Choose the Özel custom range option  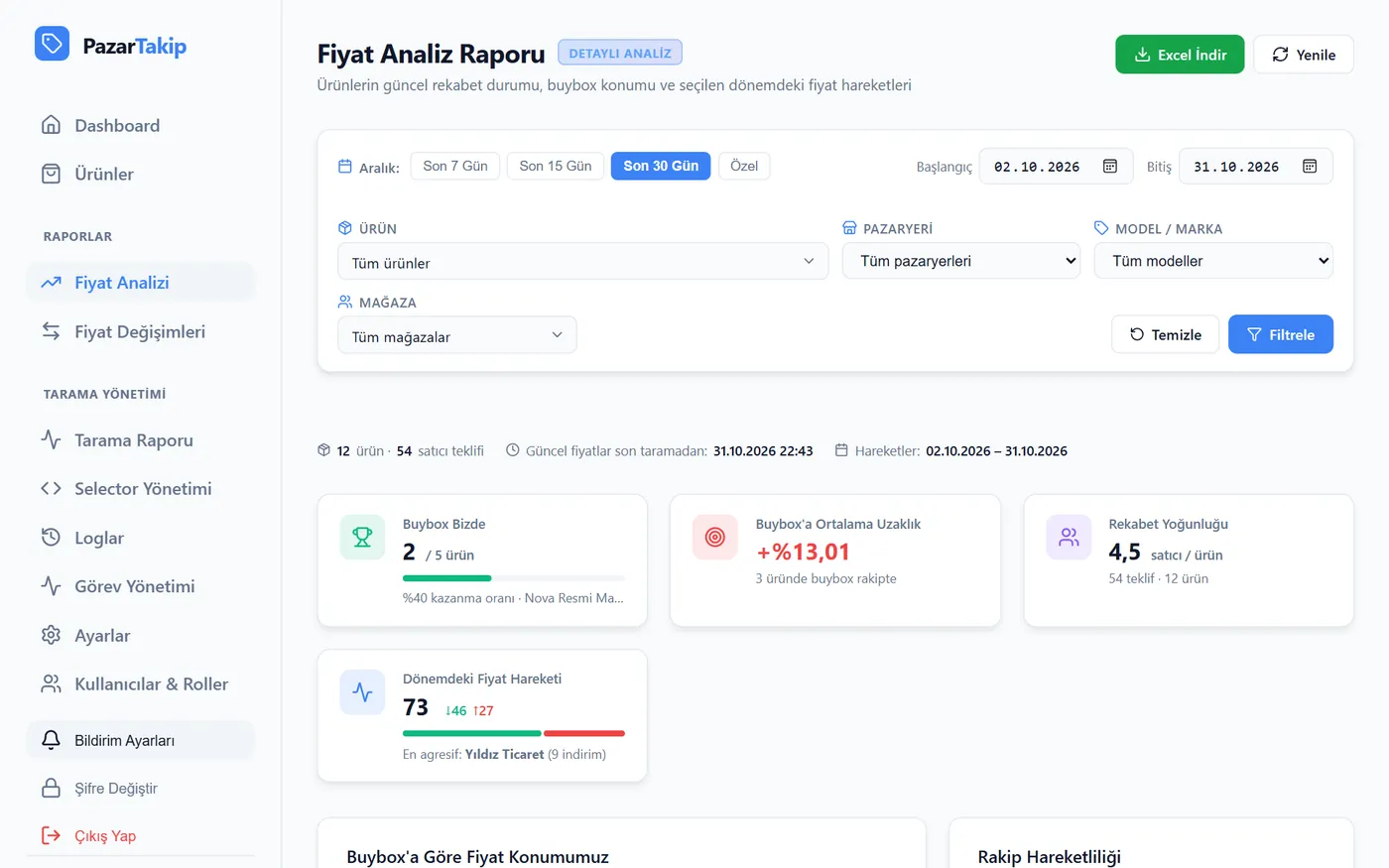744,166
